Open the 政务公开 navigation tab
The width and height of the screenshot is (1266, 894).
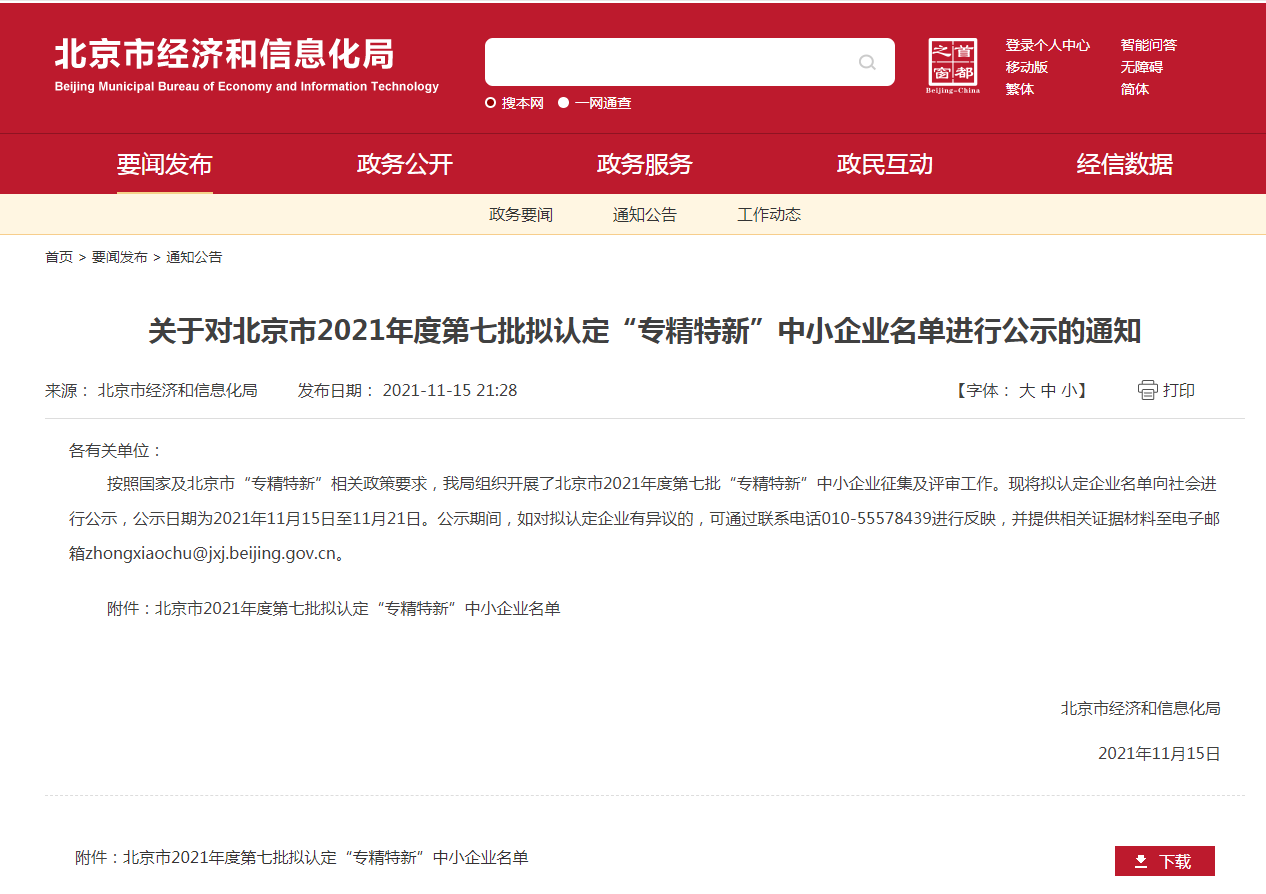pyautogui.click(x=405, y=164)
